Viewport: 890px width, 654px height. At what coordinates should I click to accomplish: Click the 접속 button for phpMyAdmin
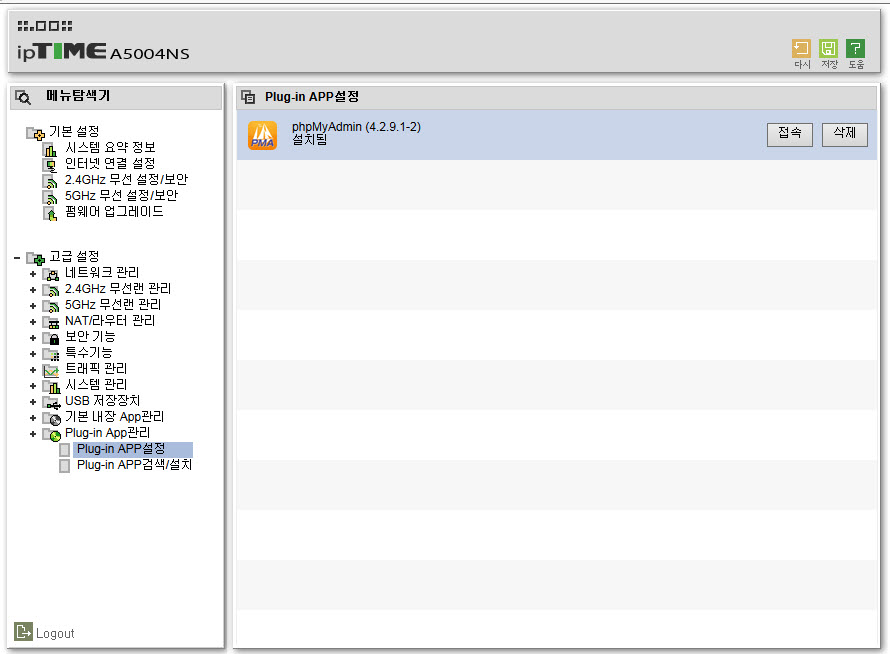point(790,135)
